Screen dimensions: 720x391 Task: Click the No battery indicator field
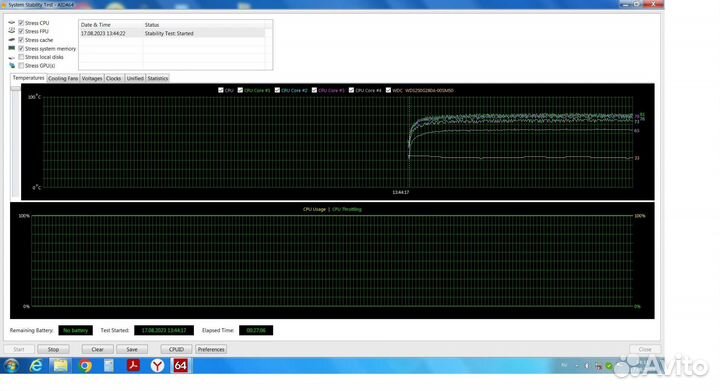click(75, 330)
